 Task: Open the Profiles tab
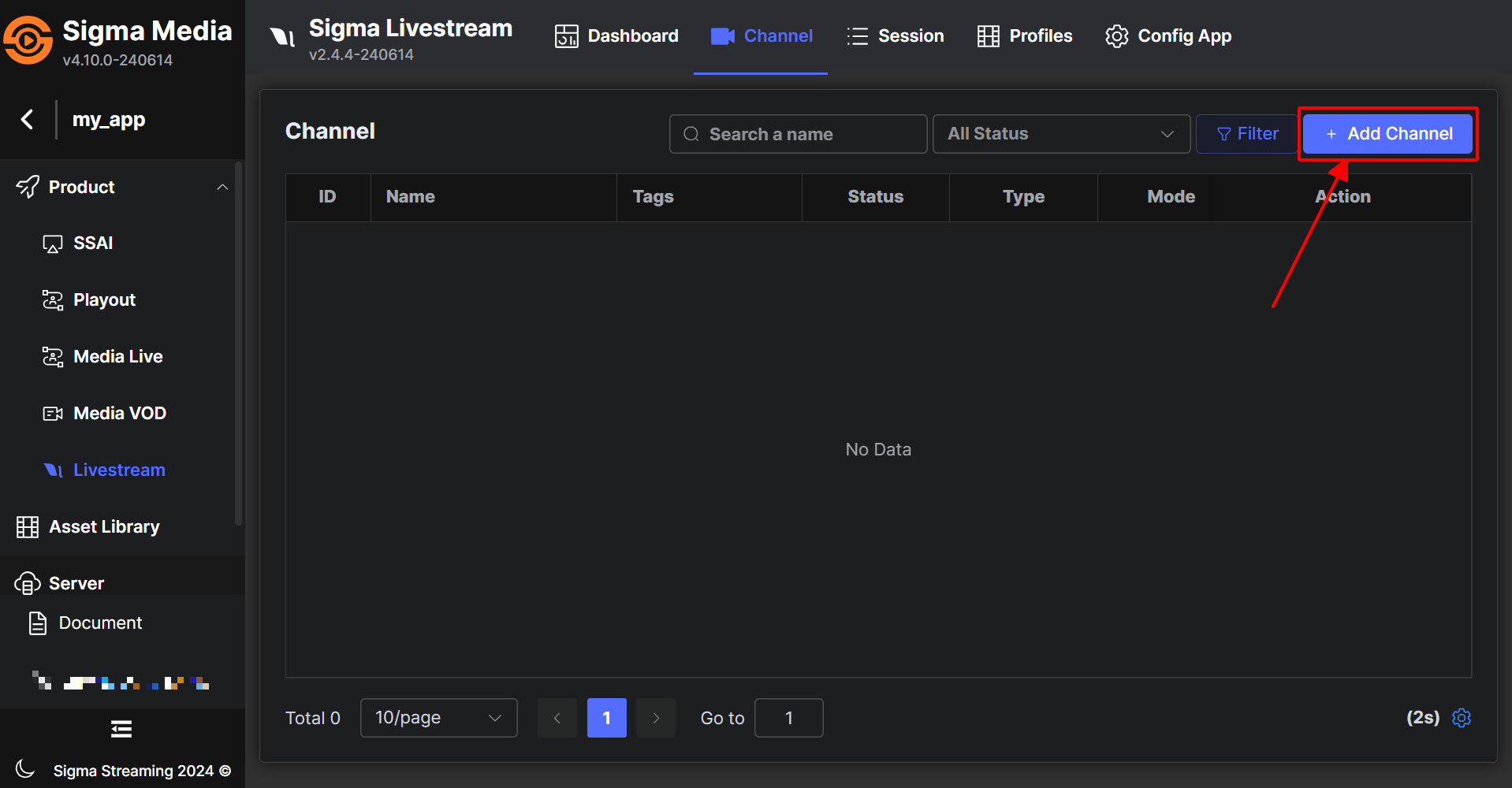(1025, 36)
